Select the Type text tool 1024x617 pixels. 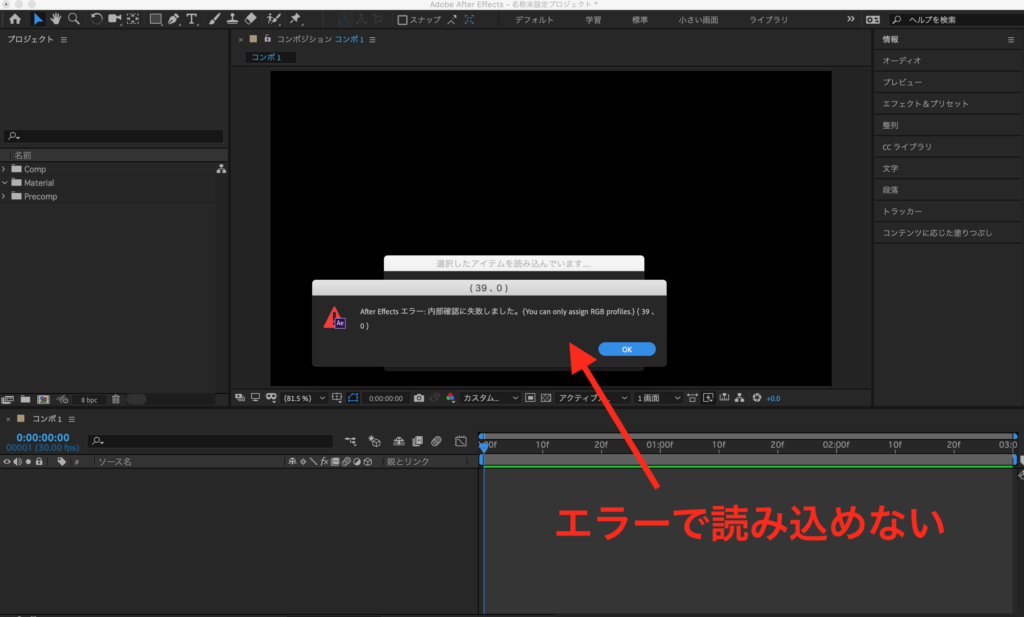[x=192, y=19]
